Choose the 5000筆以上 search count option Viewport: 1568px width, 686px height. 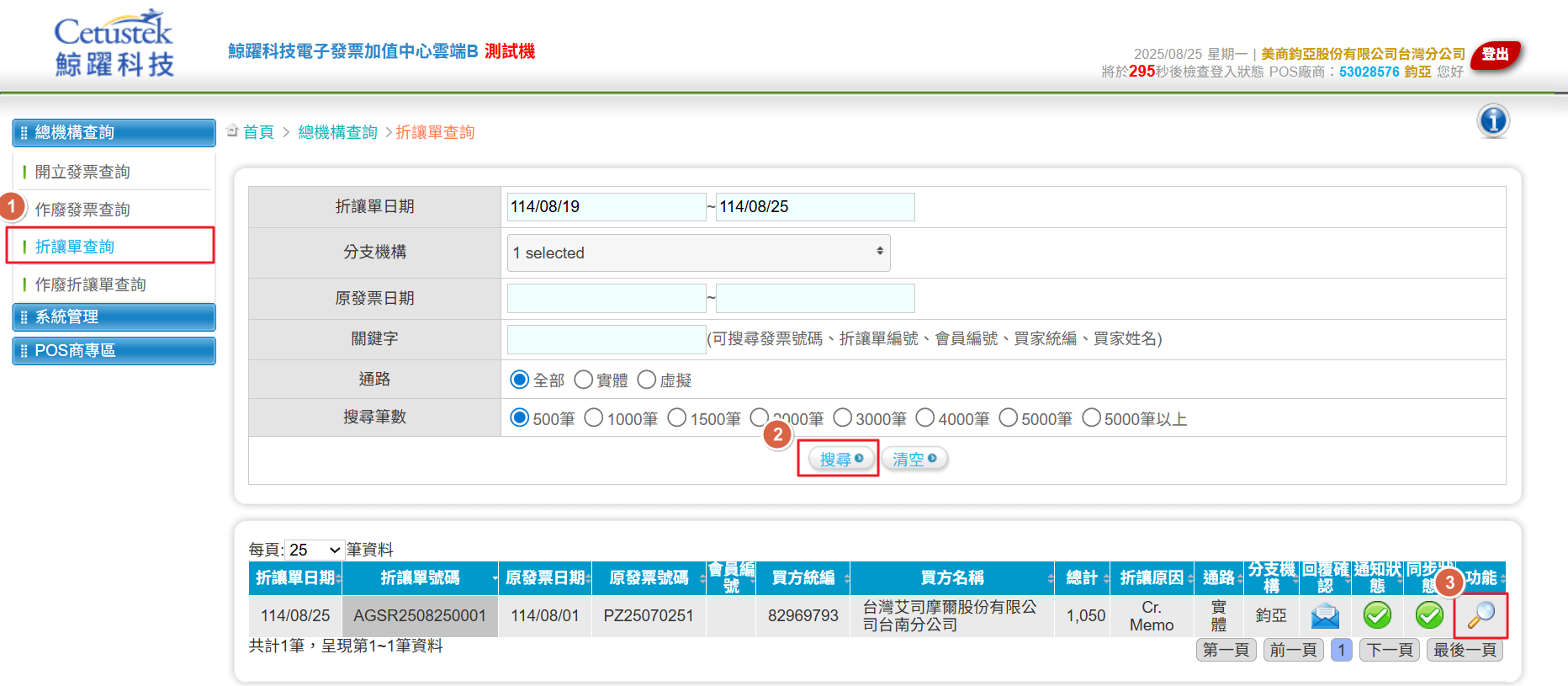(x=1091, y=417)
